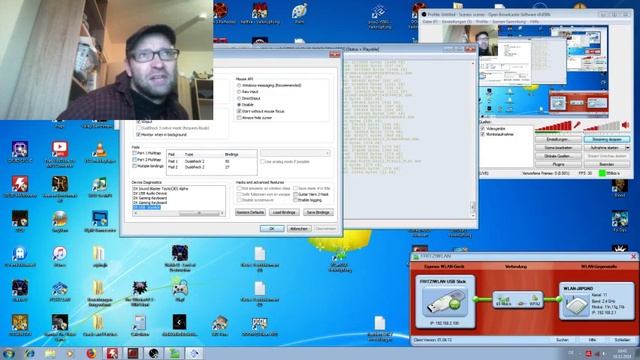Image resolution: width=640 pixels, height=360 pixels.
Task: Click the Device Diagnostics horizontal scrollbar
Action: coord(178,213)
